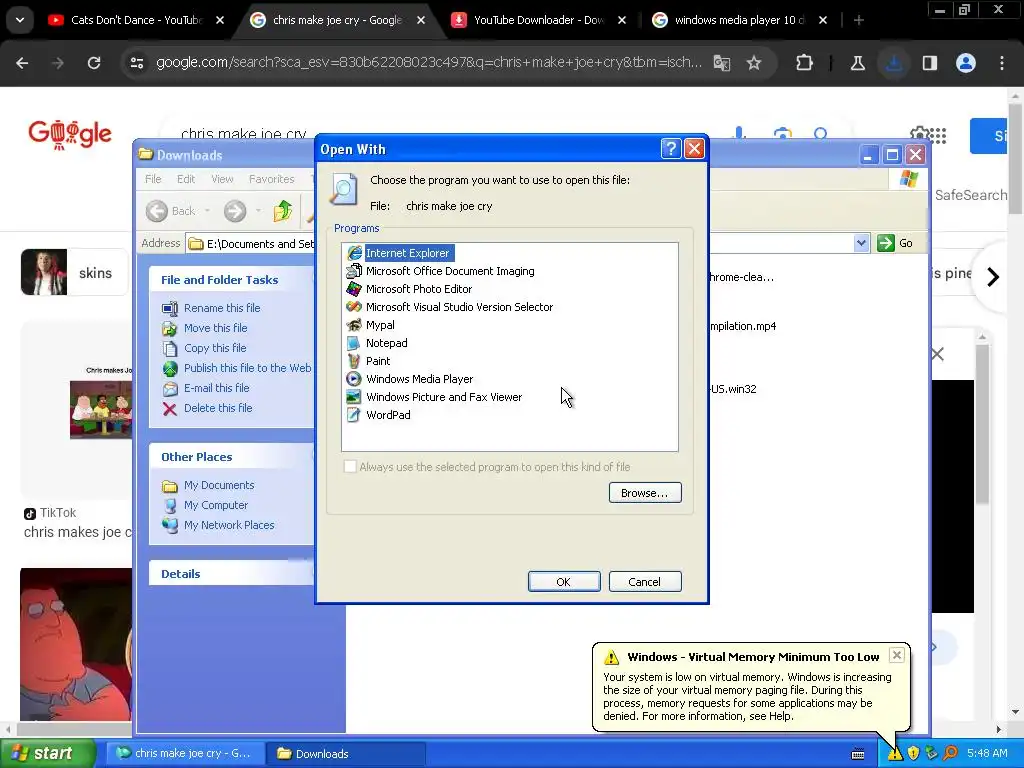Image resolution: width=1024 pixels, height=768 pixels.
Task: Click the Chrome address bar URL
Action: coord(428,63)
